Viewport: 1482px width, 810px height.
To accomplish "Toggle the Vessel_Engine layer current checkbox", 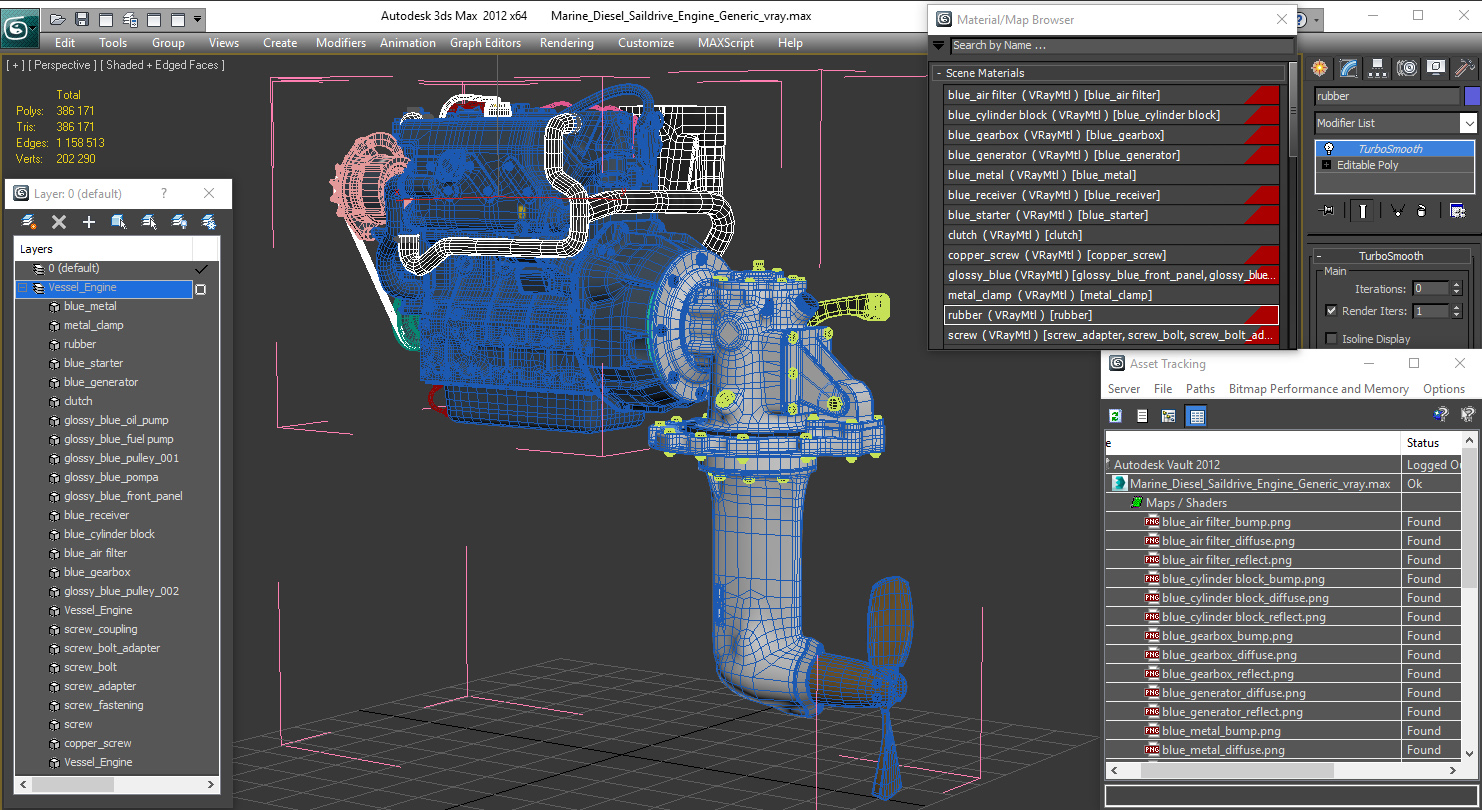I will pyautogui.click(x=200, y=289).
